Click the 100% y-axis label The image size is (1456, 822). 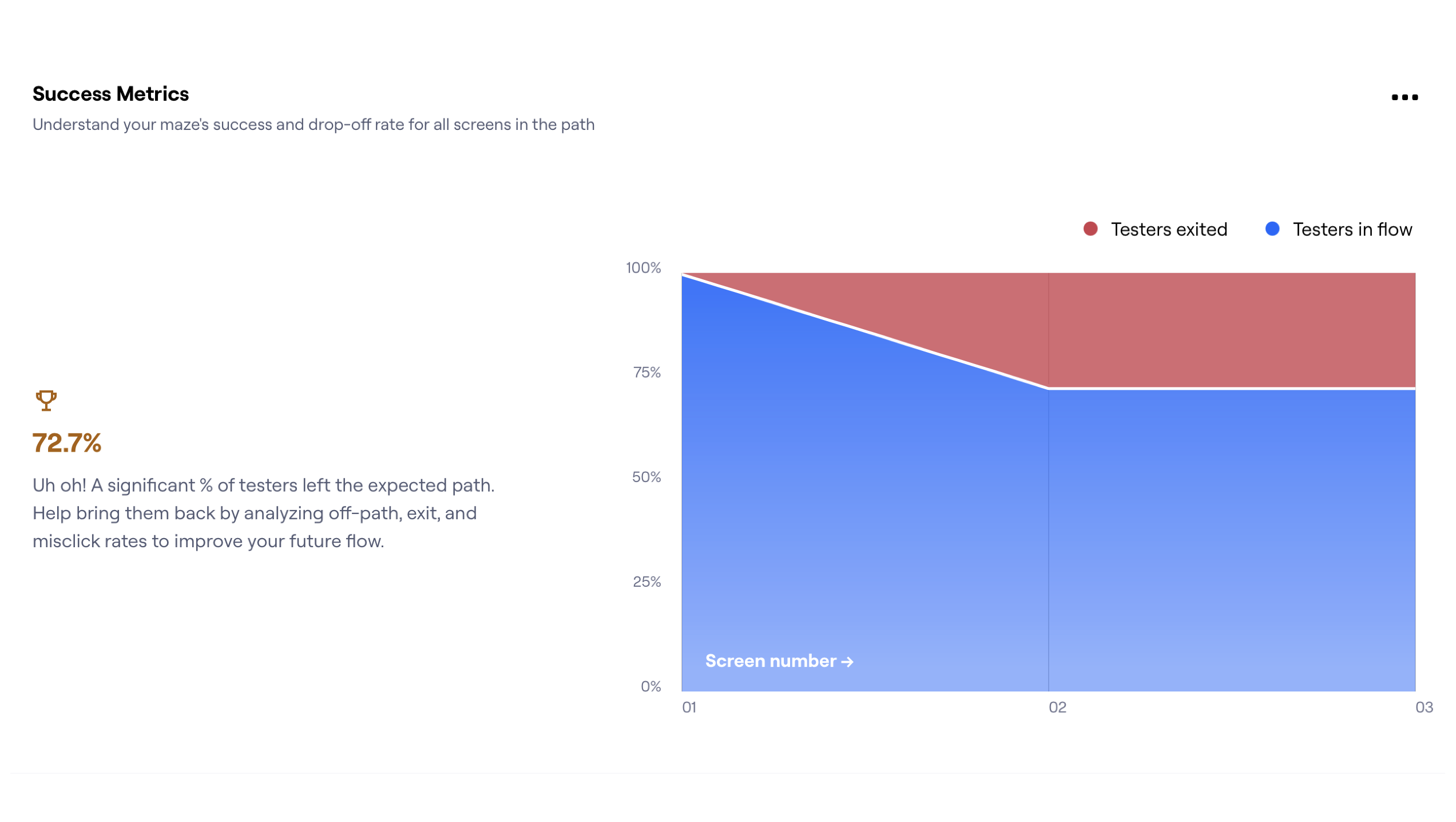coord(643,268)
